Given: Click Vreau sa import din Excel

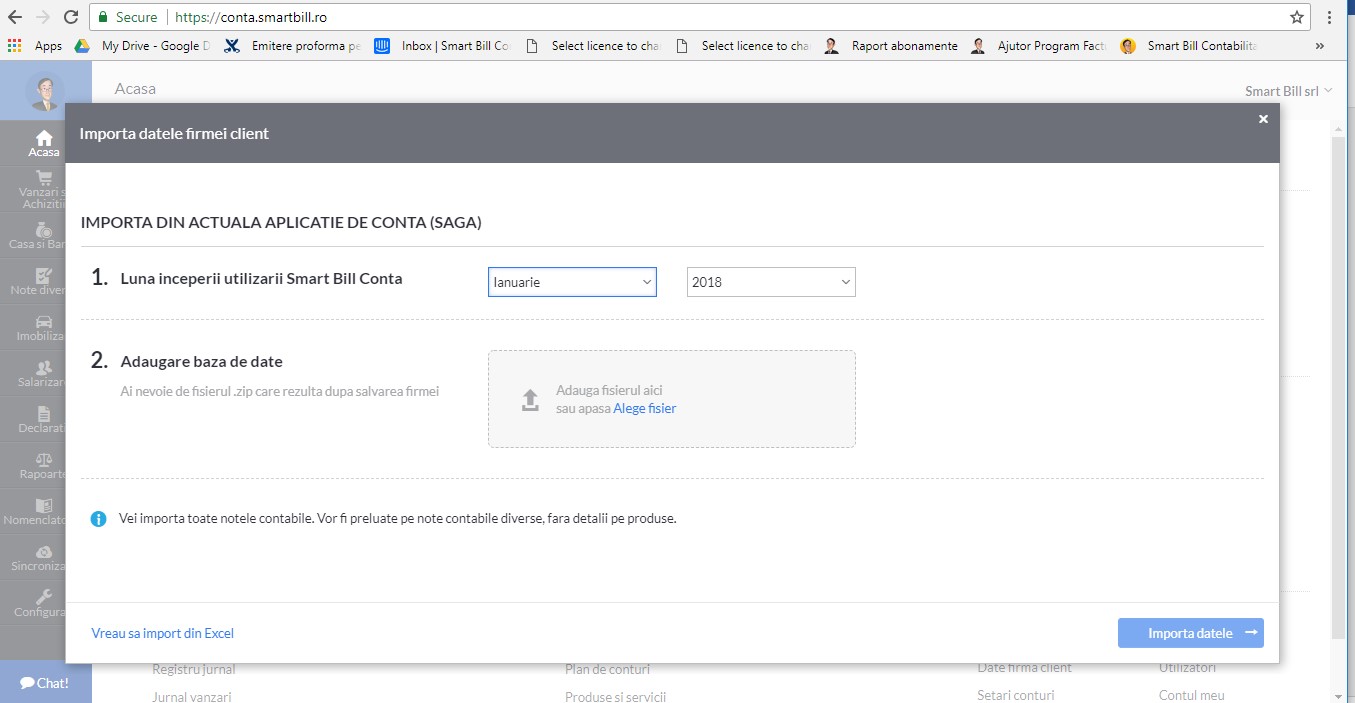Looking at the screenshot, I should 163,633.
